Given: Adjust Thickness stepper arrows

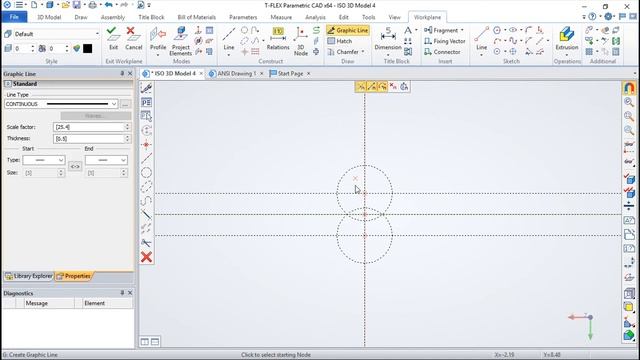Looking at the screenshot, I should [x=127, y=139].
